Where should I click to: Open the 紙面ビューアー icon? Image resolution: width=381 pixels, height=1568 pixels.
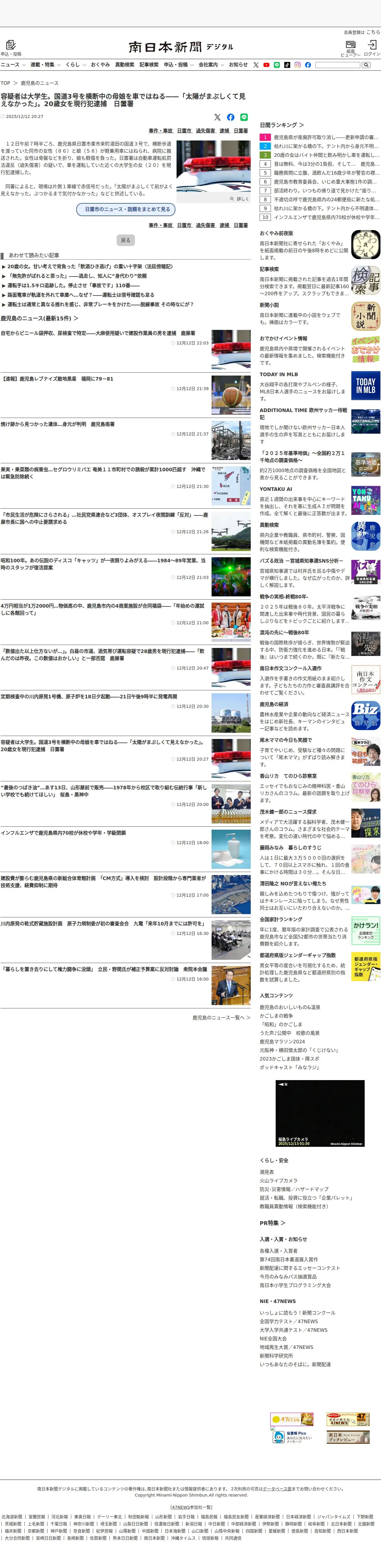350,44
